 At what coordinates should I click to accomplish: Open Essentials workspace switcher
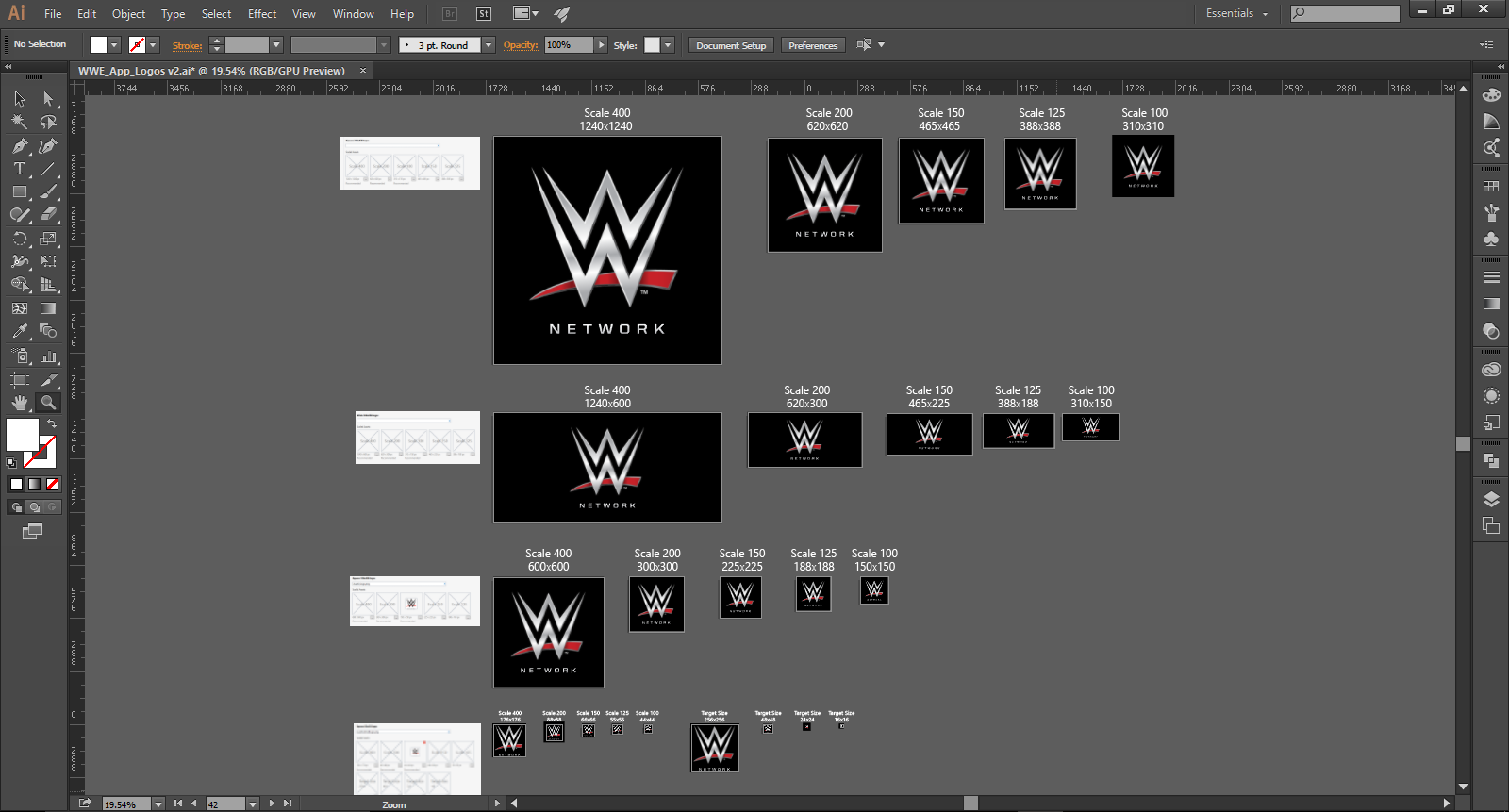point(1236,13)
